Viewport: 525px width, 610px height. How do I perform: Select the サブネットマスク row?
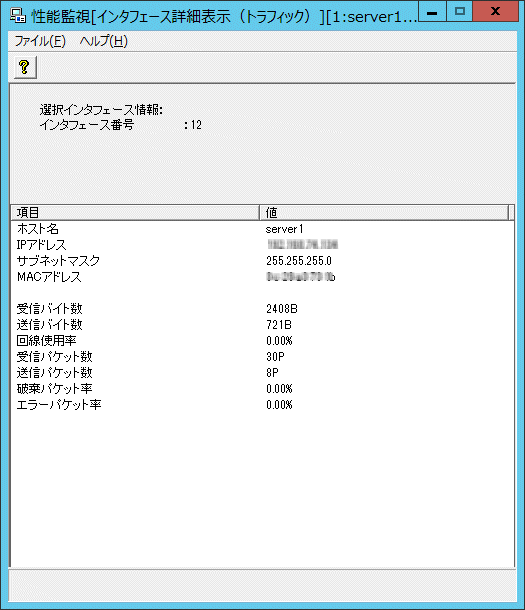click(x=262, y=261)
